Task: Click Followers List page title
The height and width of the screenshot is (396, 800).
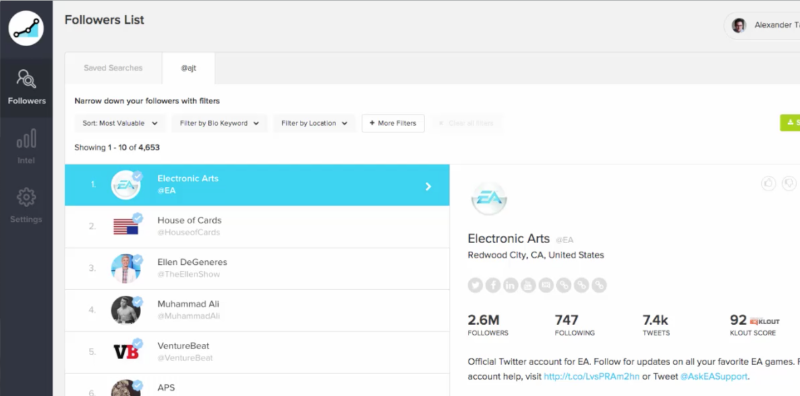Action: pyautogui.click(x=104, y=20)
